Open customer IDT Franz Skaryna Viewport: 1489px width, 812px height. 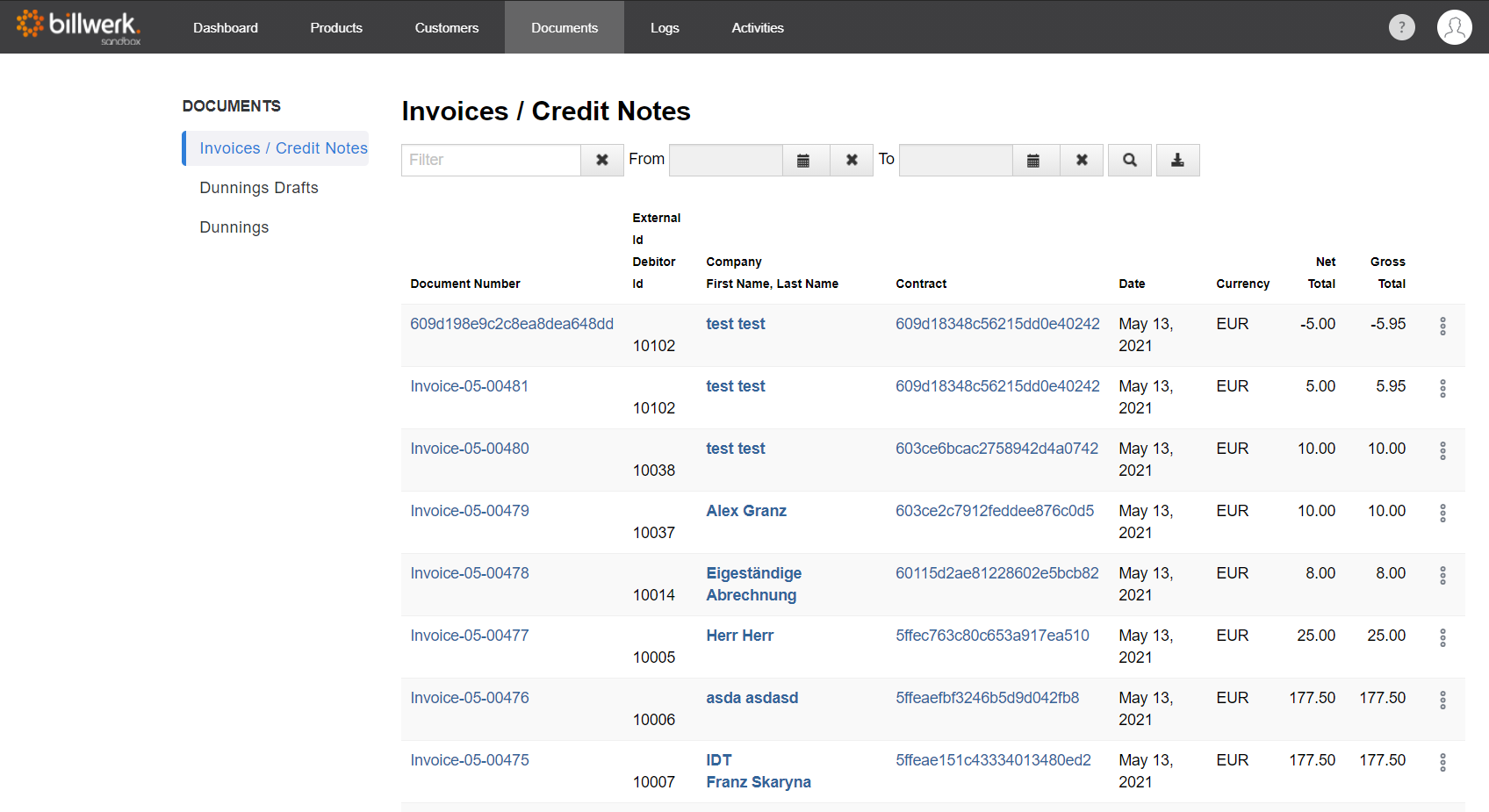[759, 771]
